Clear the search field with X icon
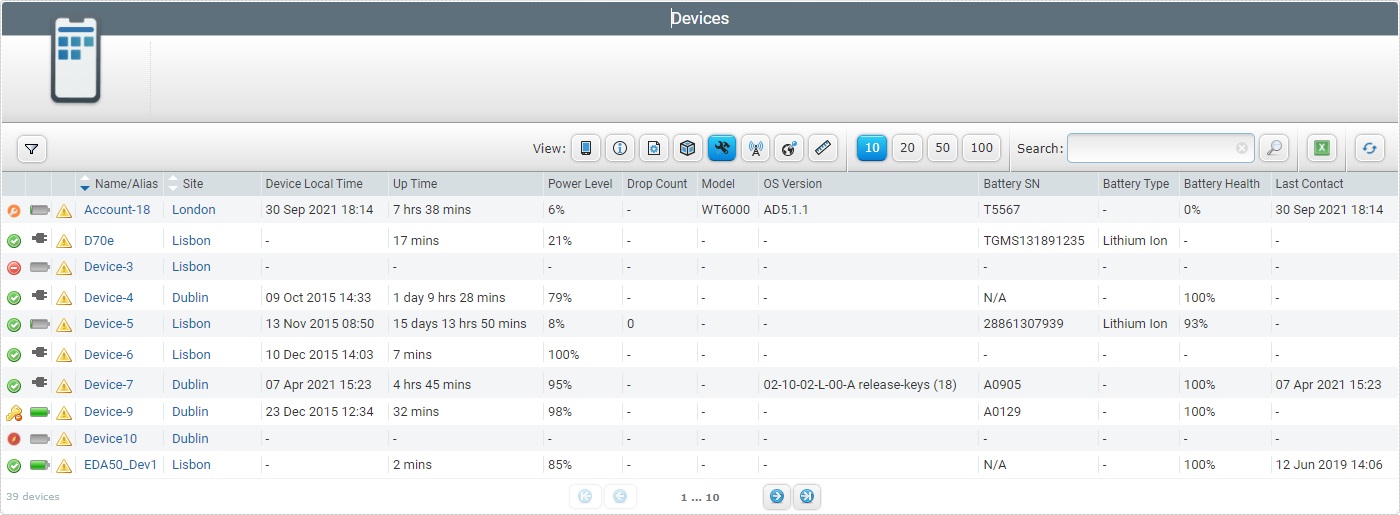 pyautogui.click(x=1242, y=148)
